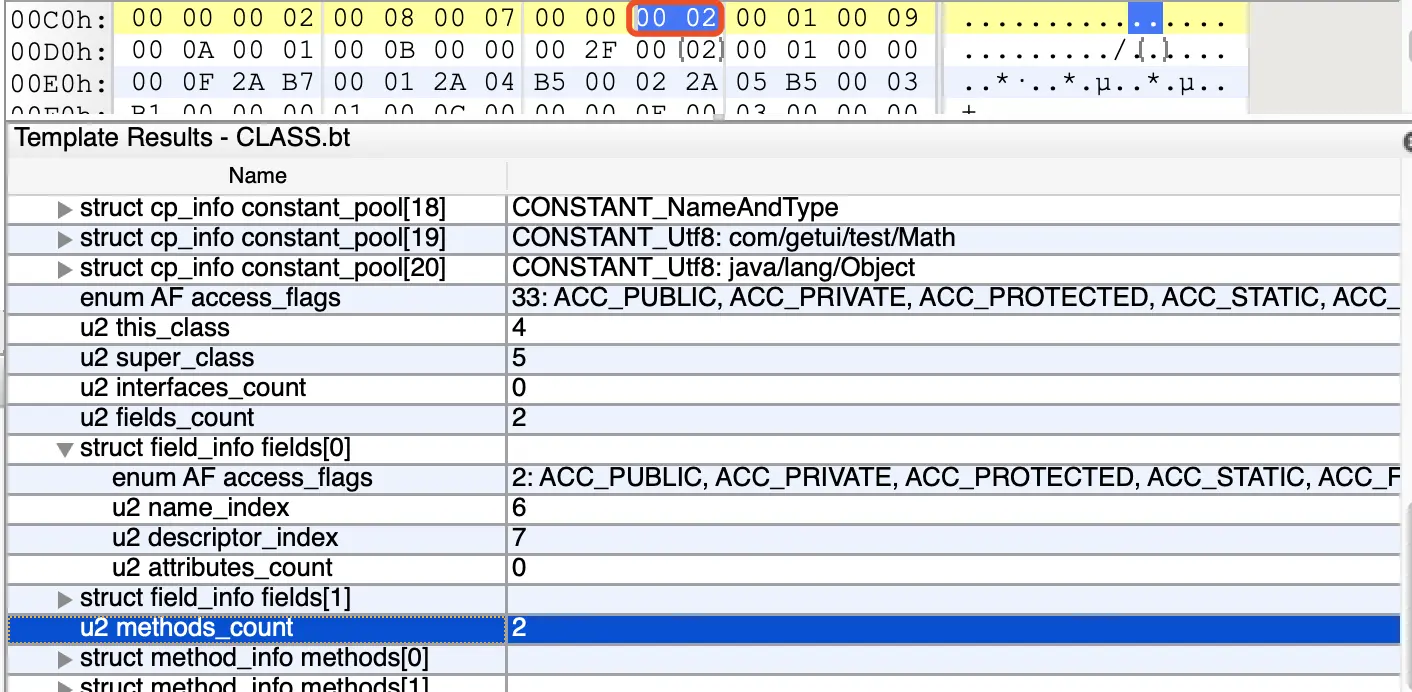
Task: Select the u2 name_index row
Action: [704, 508]
